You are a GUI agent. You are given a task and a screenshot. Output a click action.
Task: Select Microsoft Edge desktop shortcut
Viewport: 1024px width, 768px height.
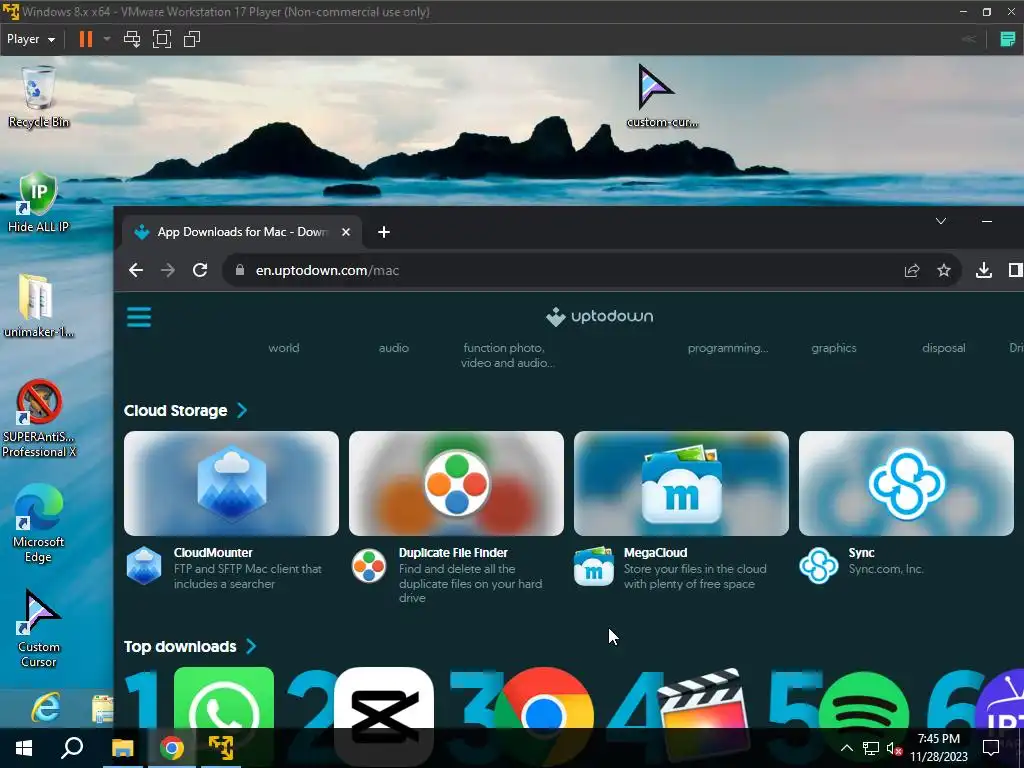click(39, 523)
